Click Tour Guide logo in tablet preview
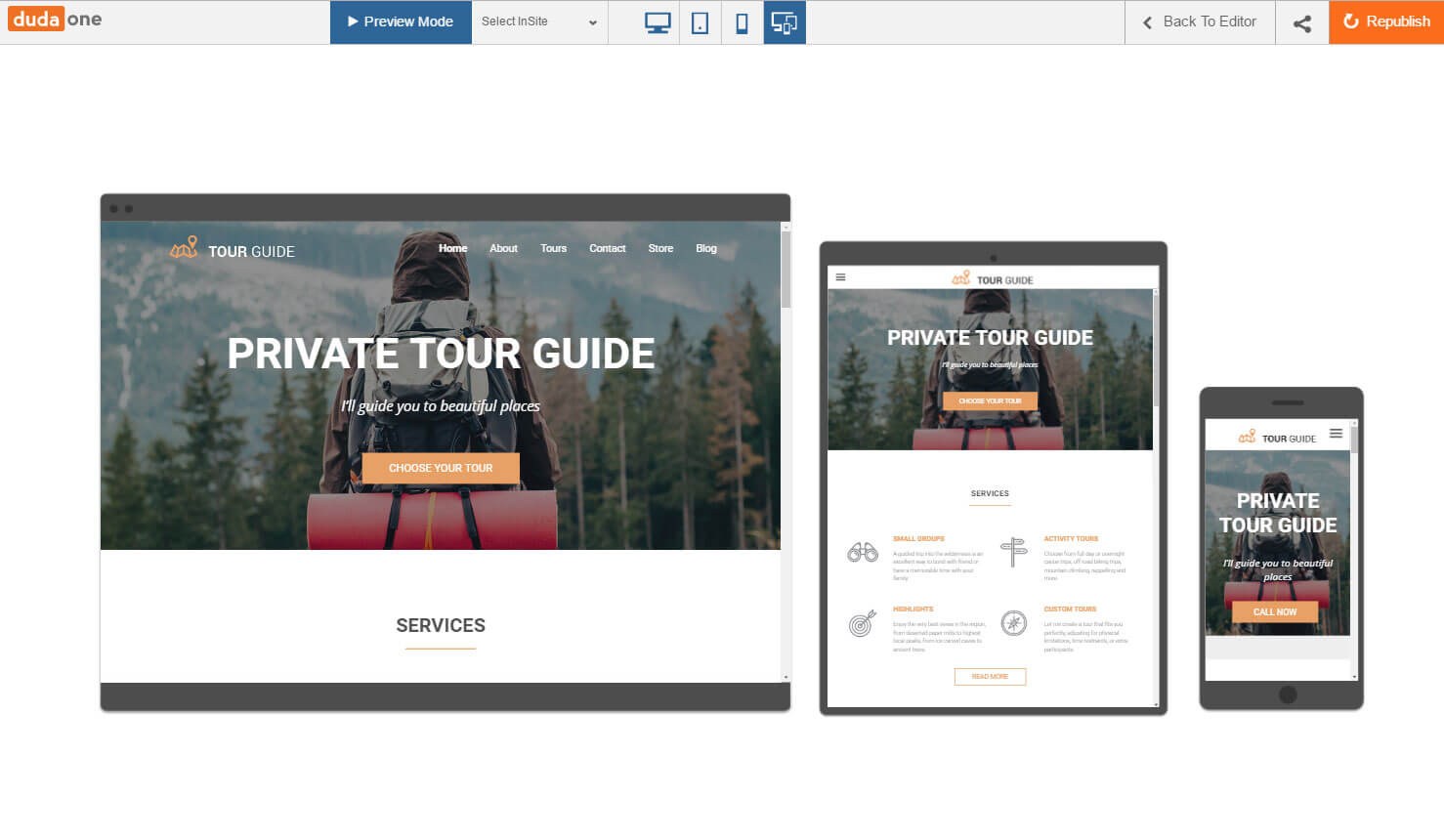 [992, 278]
